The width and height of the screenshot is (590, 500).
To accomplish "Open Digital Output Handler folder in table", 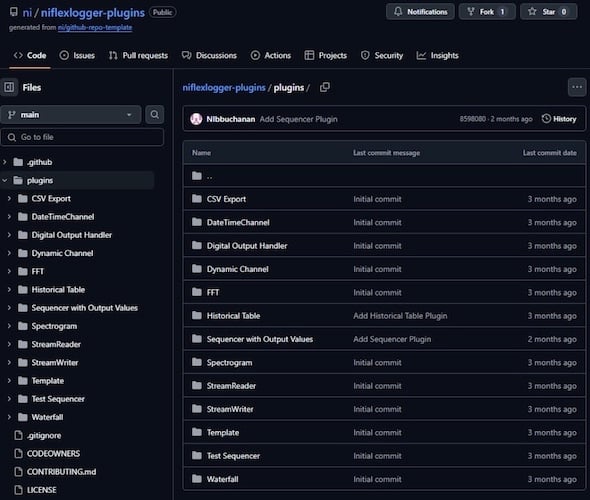I will tap(247, 246).
